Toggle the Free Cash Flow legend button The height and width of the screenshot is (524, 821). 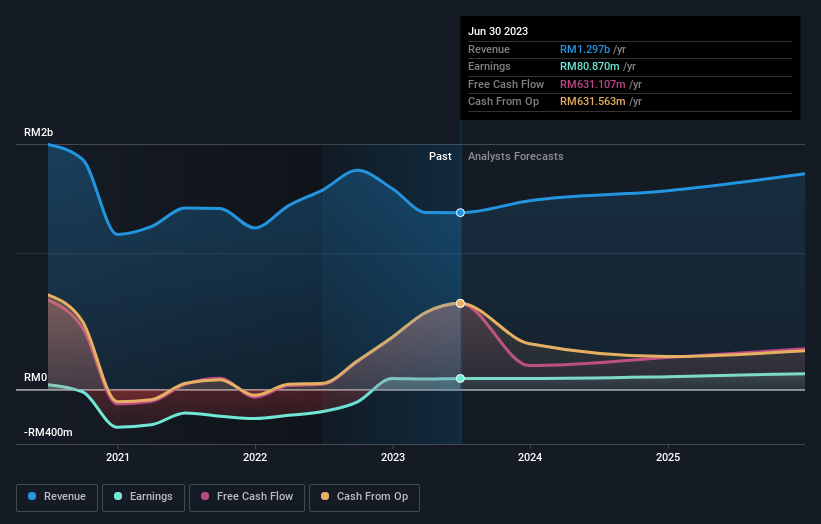[x=247, y=497]
